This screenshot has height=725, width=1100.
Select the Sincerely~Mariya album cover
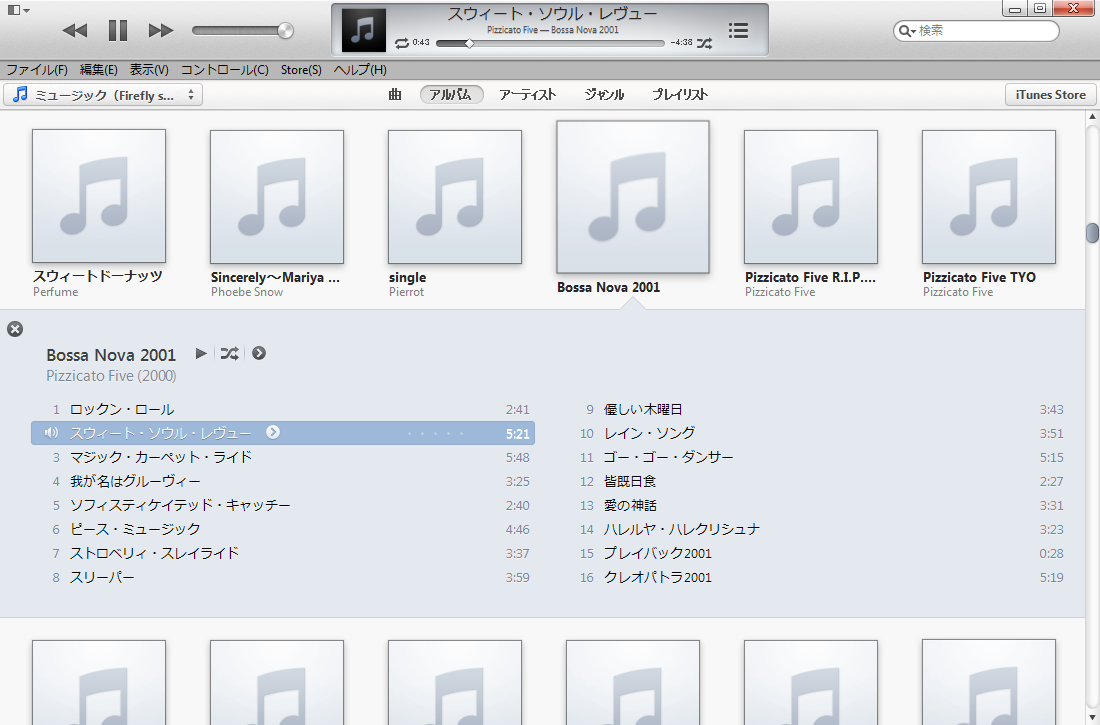click(277, 197)
